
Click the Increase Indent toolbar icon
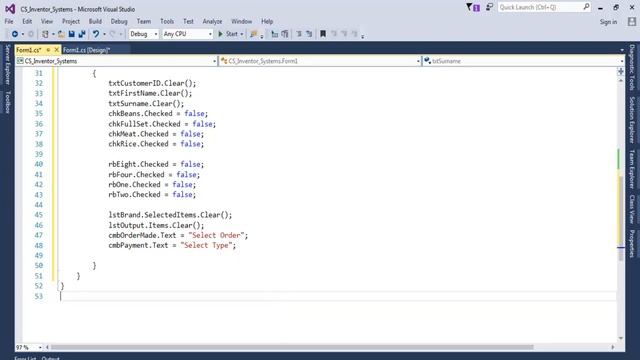click(309, 34)
